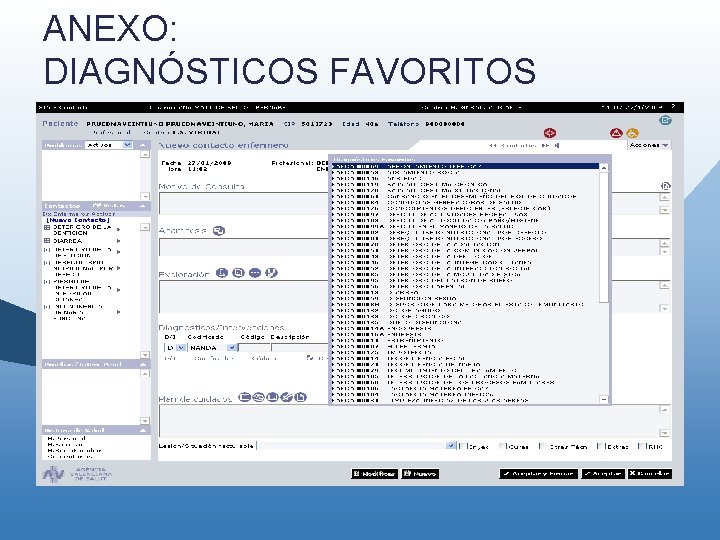The height and width of the screenshot is (540, 720).
Task: Click the favorites list scrollbar down arrow
Action: [604, 399]
